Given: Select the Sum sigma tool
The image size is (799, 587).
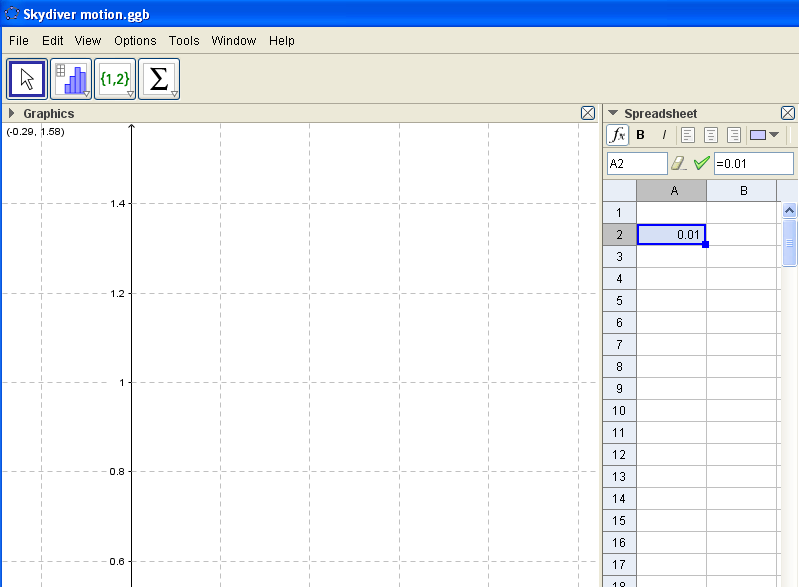Looking at the screenshot, I should (x=158, y=79).
